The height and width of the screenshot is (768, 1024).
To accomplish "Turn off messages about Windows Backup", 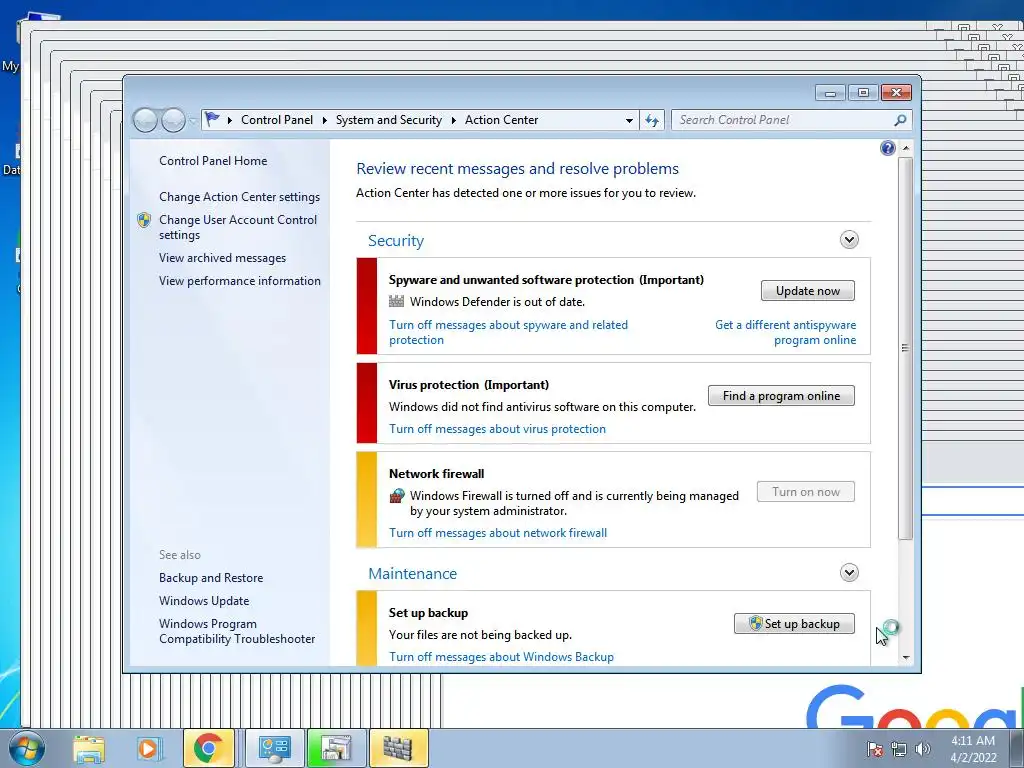I will (x=501, y=657).
